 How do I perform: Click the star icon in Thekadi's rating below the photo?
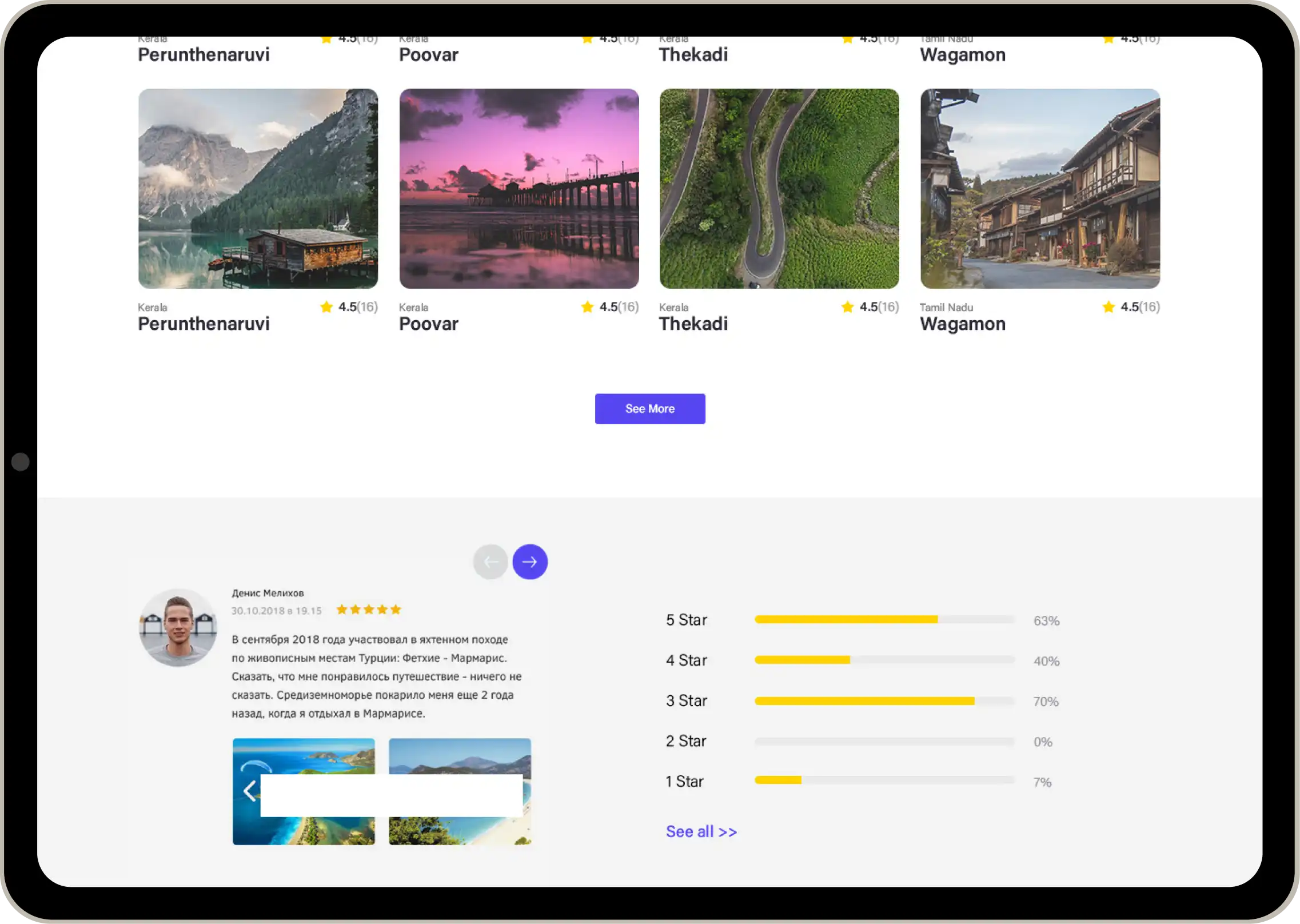tap(847, 307)
